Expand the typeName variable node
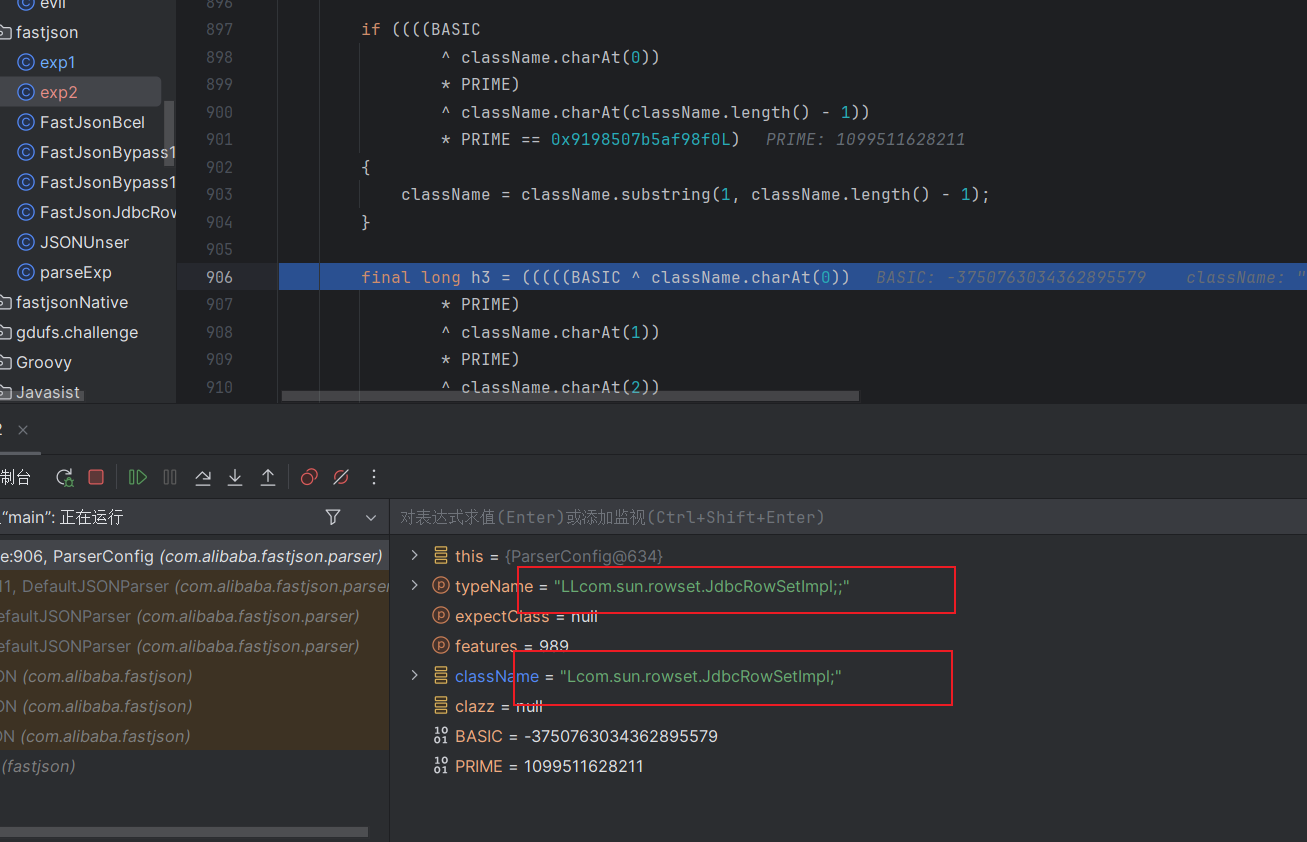1307x842 pixels. coord(415,586)
